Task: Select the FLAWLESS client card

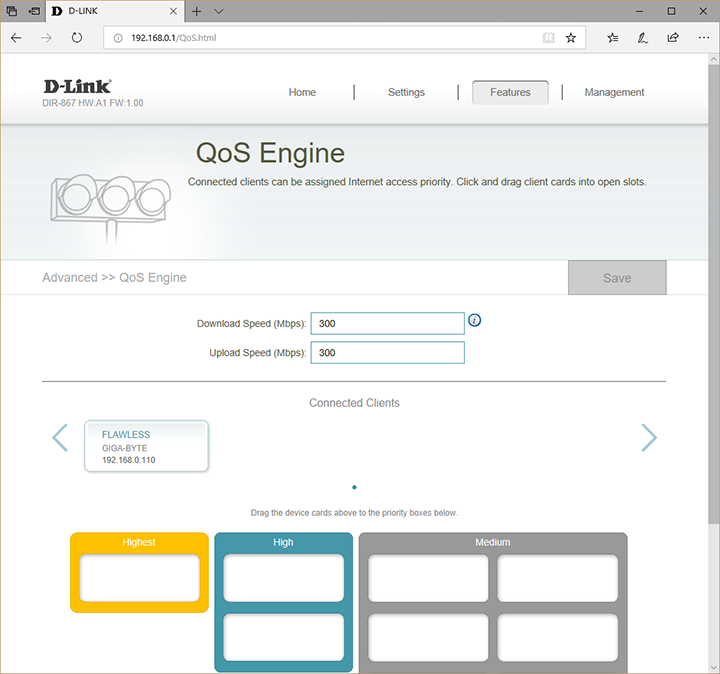Action: click(146, 447)
